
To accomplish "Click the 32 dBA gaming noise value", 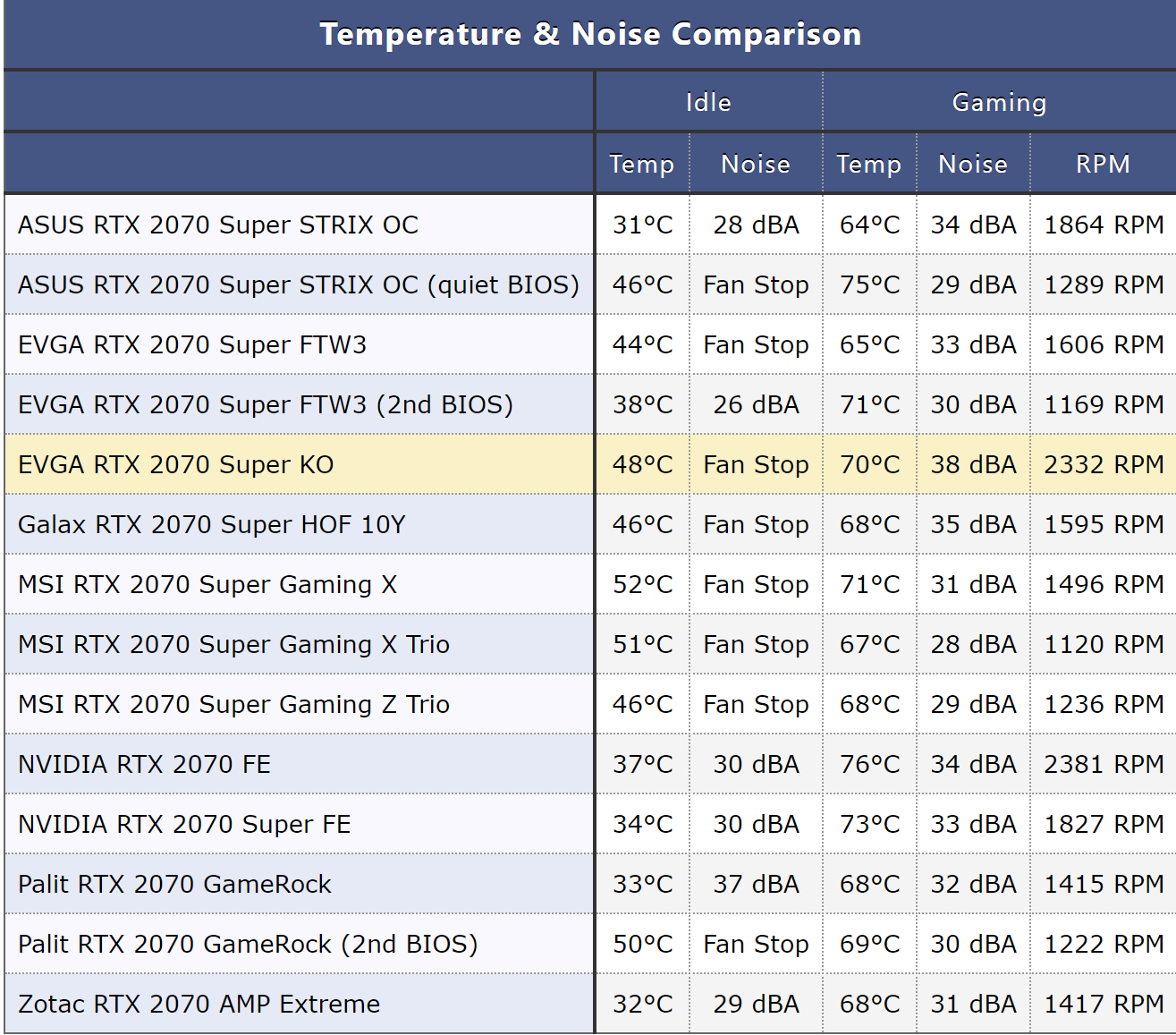I will tap(973, 884).
